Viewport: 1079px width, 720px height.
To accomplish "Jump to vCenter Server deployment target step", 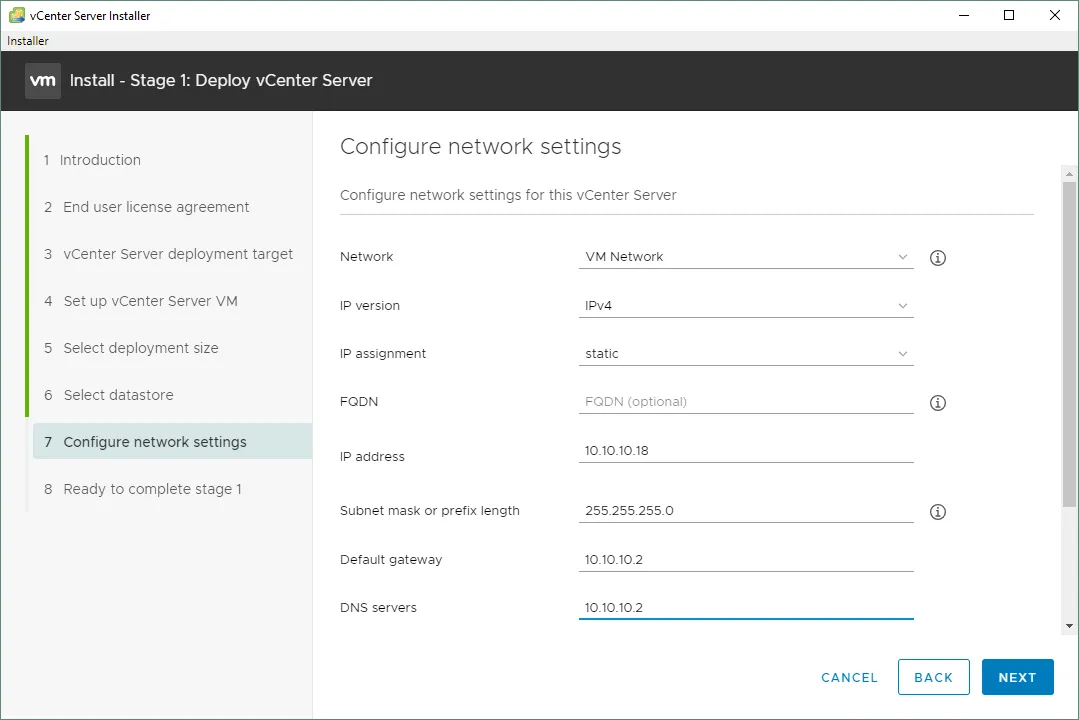I will coord(178,254).
